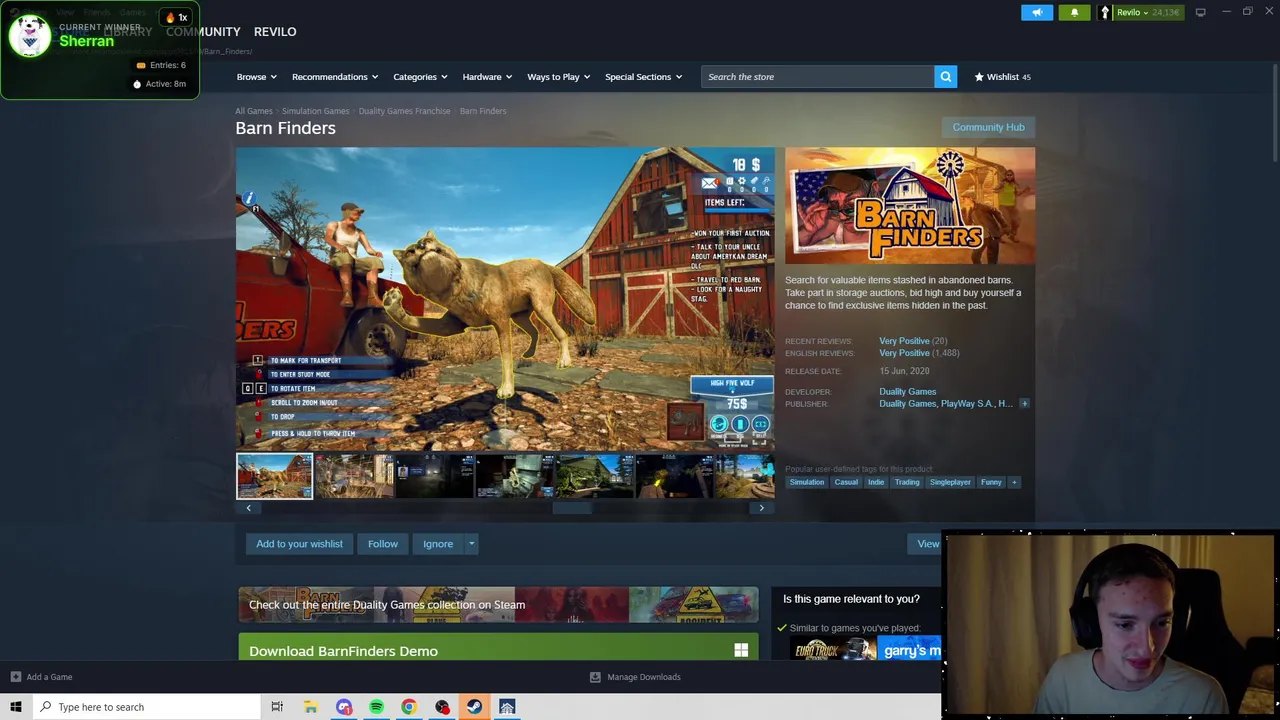
Task: Switch Steam to Big Picture mode
Action: [x=1200, y=12]
